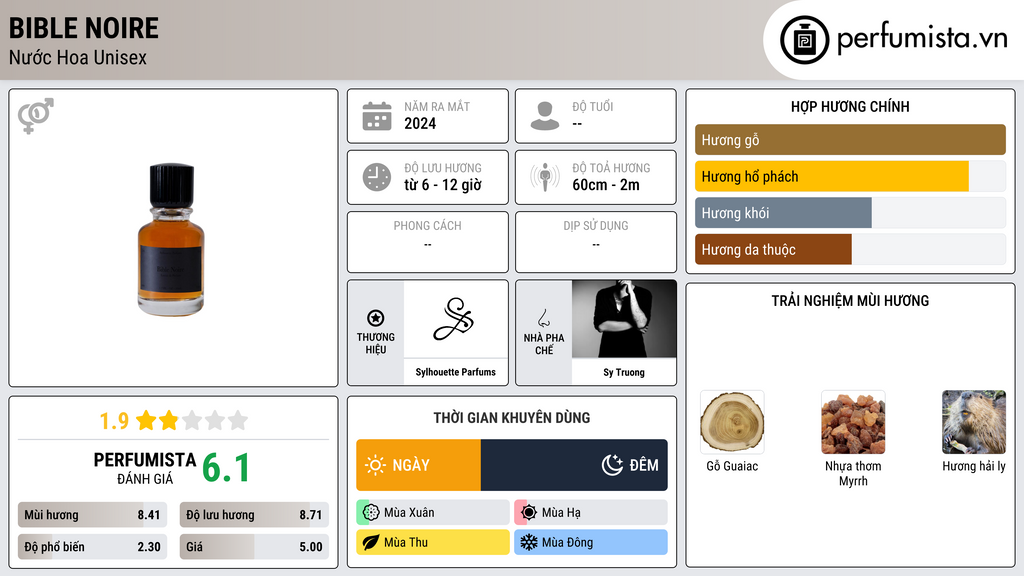This screenshot has height=576, width=1024.
Task: Click the Phong cách card
Action: pyautogui.click(x=428, y=242)
